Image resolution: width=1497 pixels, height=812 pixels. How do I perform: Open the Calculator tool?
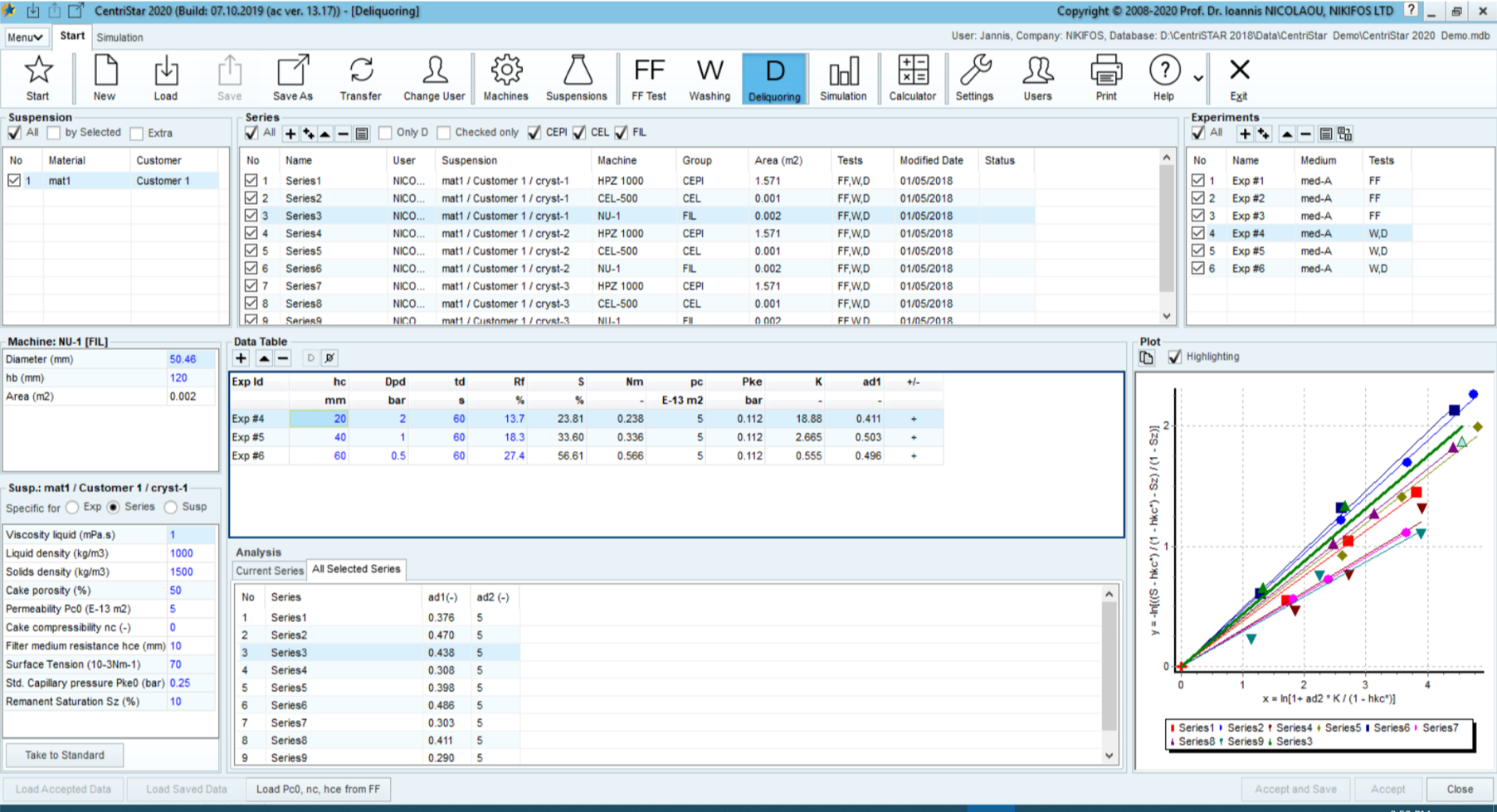pos(912,79)
